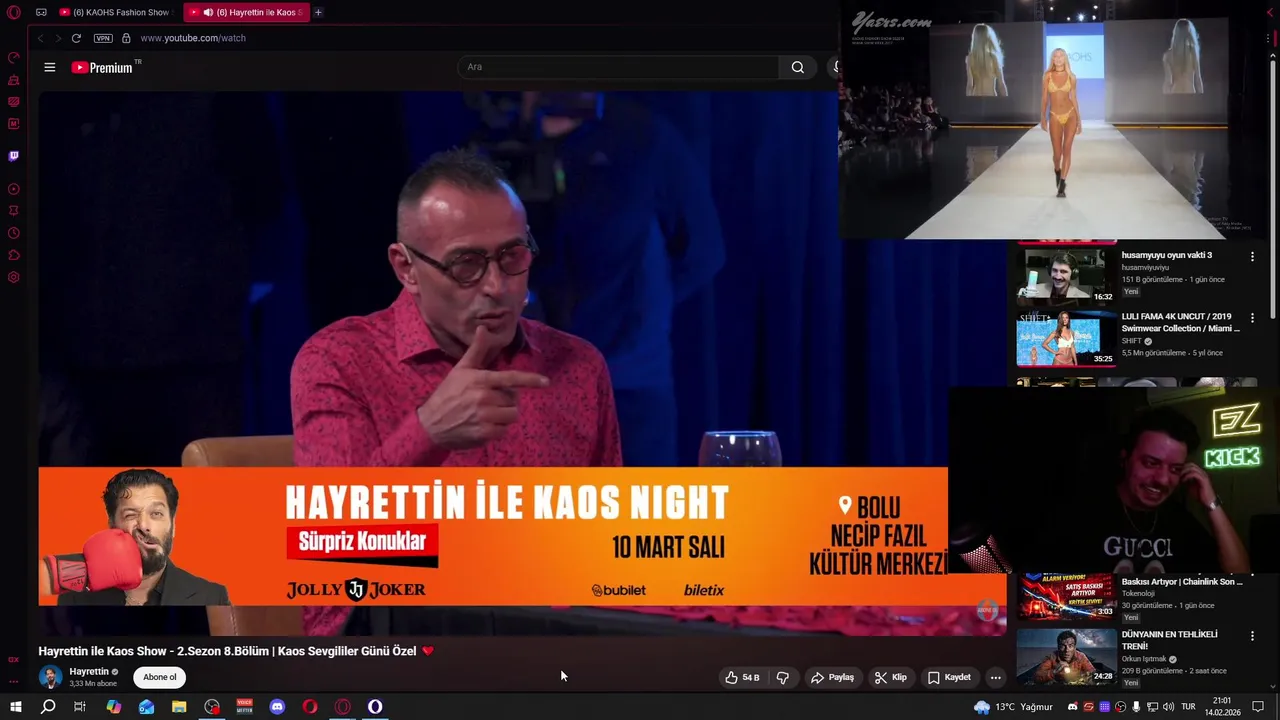Like the video showing 54 B

click(x=742, y=677)
